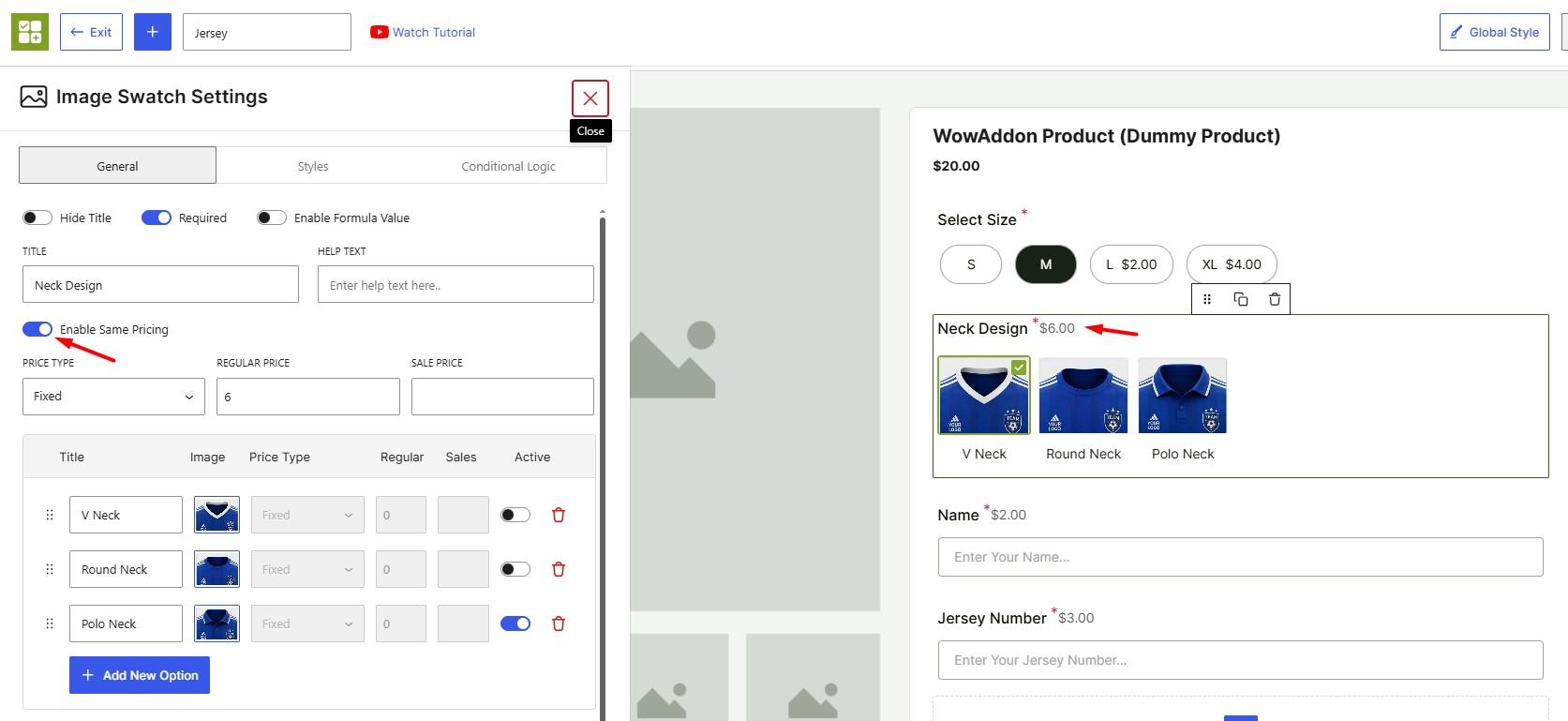Click the Sale Price input field

click(x=502, y=397)
